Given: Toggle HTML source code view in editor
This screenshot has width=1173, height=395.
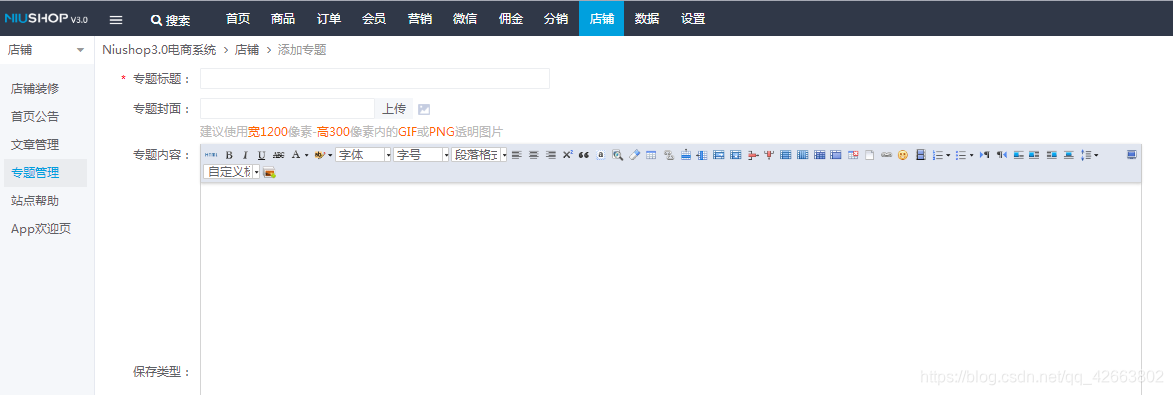Looking at the screenshot, I should tap(211, 155).
